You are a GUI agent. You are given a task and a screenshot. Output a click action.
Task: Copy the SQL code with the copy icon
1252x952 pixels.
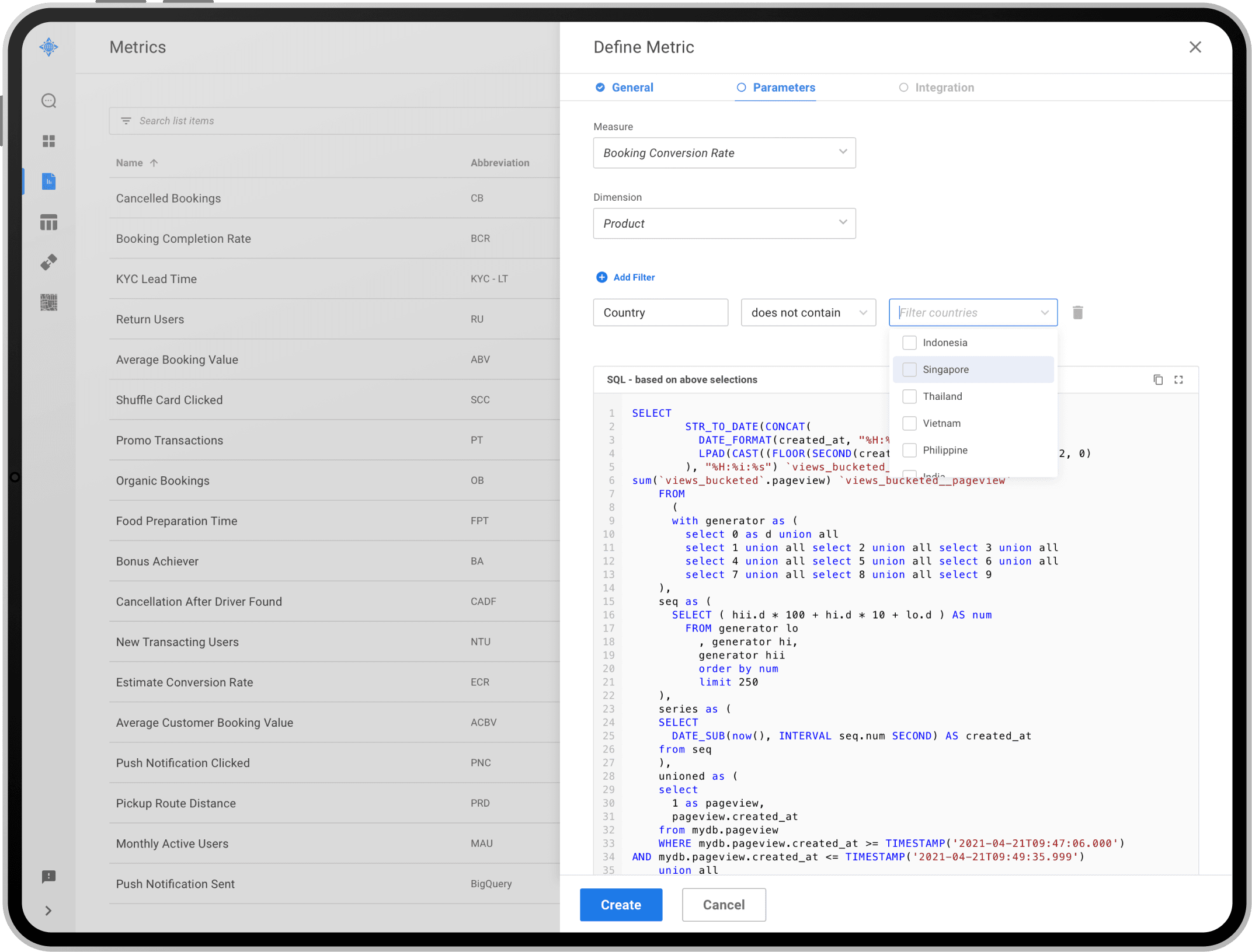(x=1158, y=380)
